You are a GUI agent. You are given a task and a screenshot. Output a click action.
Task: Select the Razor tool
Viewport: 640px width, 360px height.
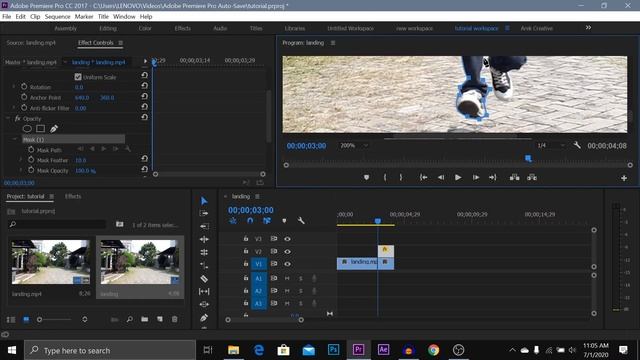[204, 278]
